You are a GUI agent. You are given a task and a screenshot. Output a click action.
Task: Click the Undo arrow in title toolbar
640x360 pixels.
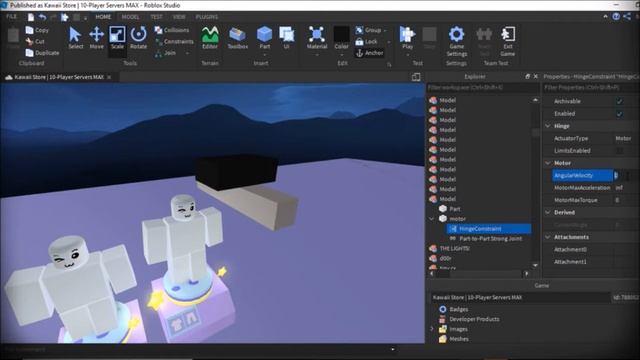coord(42,17)
